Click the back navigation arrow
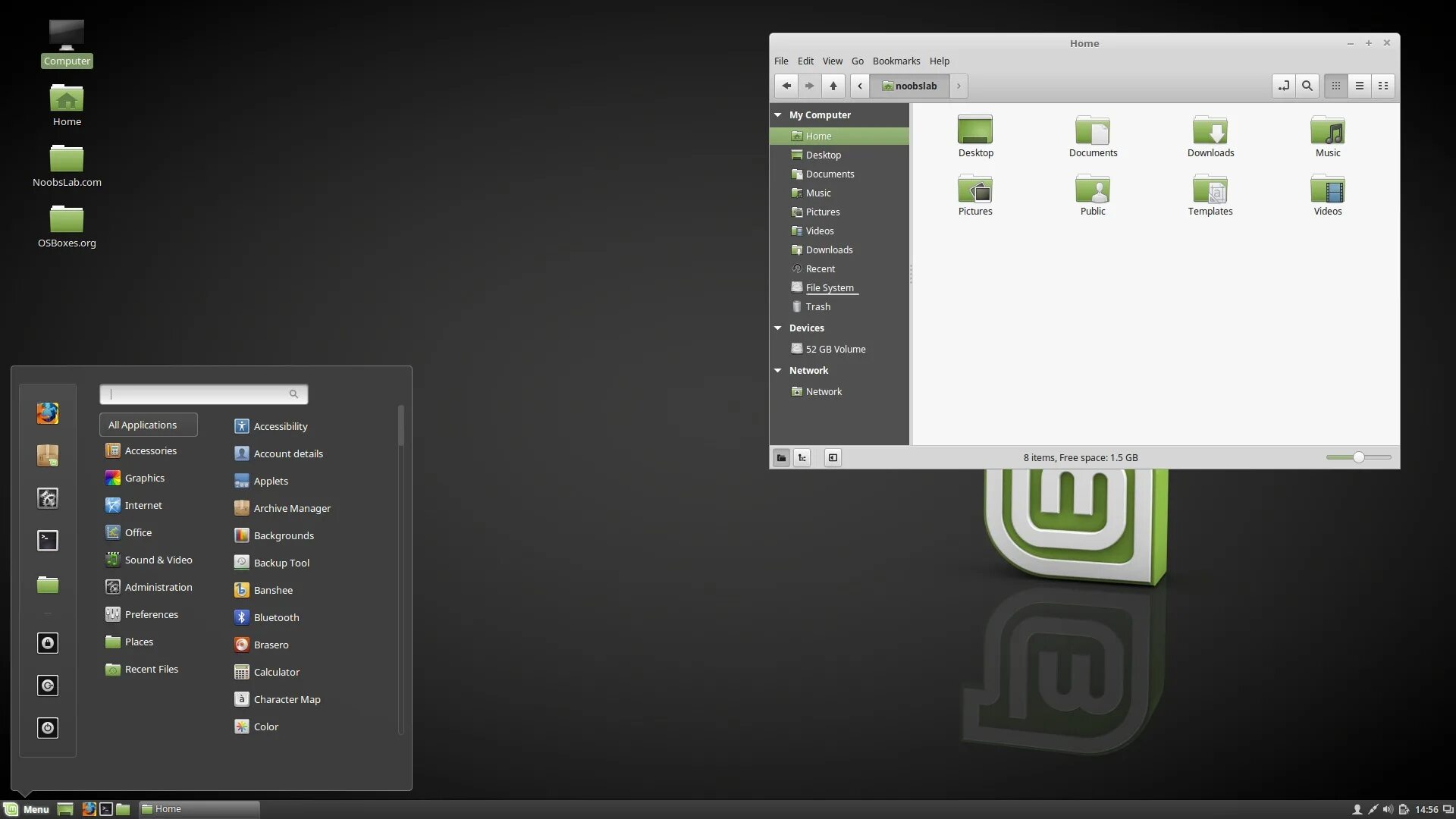 [x=786, y=86]
